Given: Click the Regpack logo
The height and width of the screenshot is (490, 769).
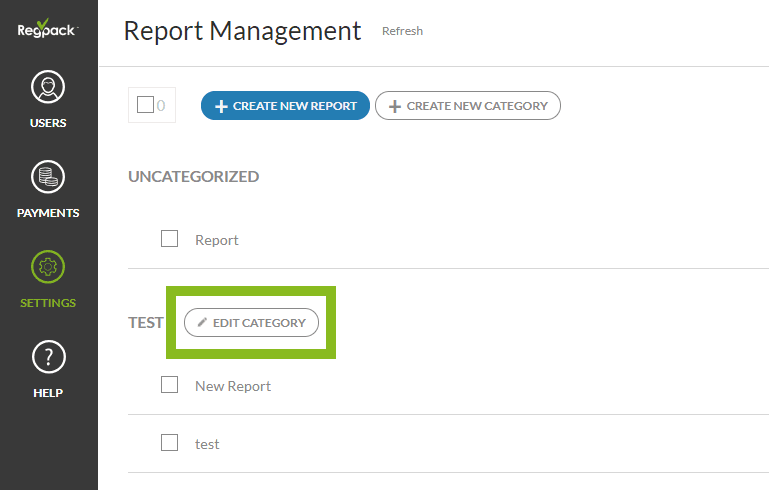Looking at the screenshot, I should tap(48, 30).
